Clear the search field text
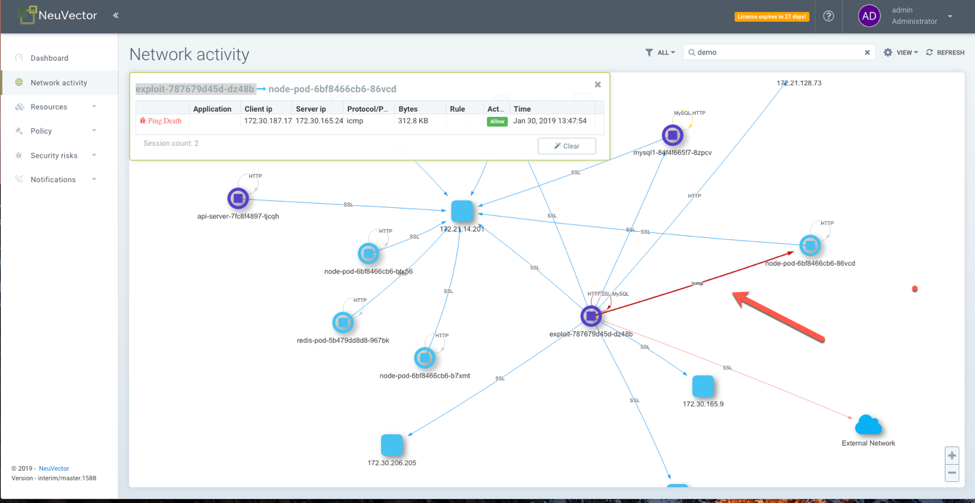Screen dimensions: 975x503 [x=867, y=53]
